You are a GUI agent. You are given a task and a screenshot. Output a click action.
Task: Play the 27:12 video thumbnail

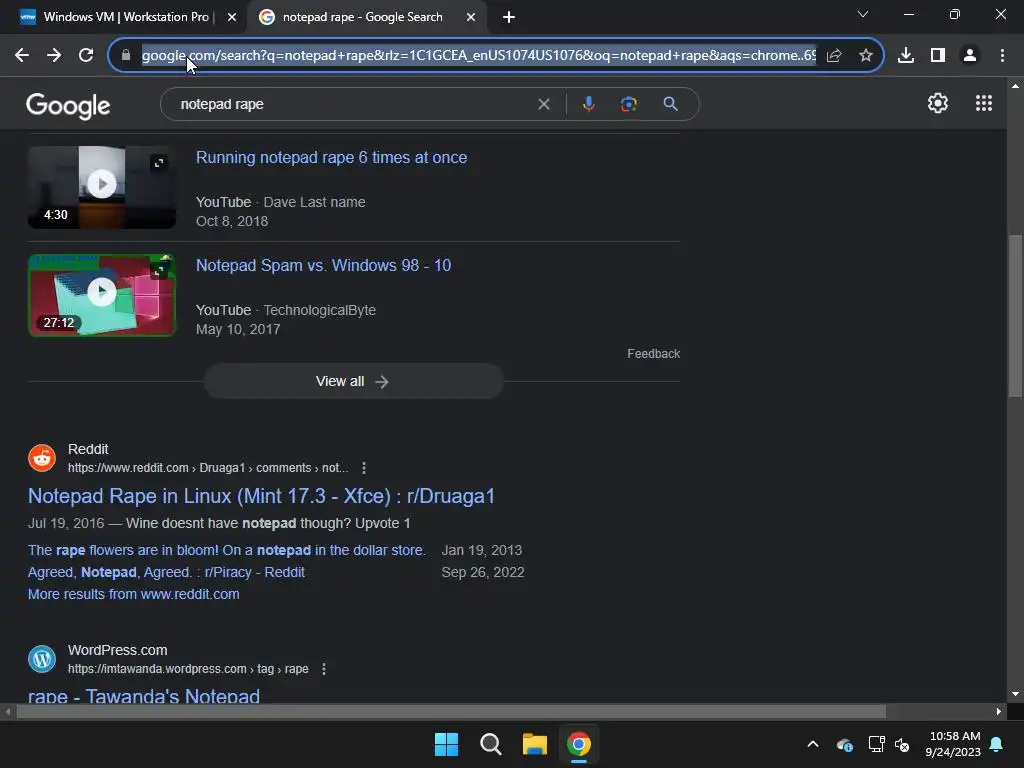click(102, 292)
